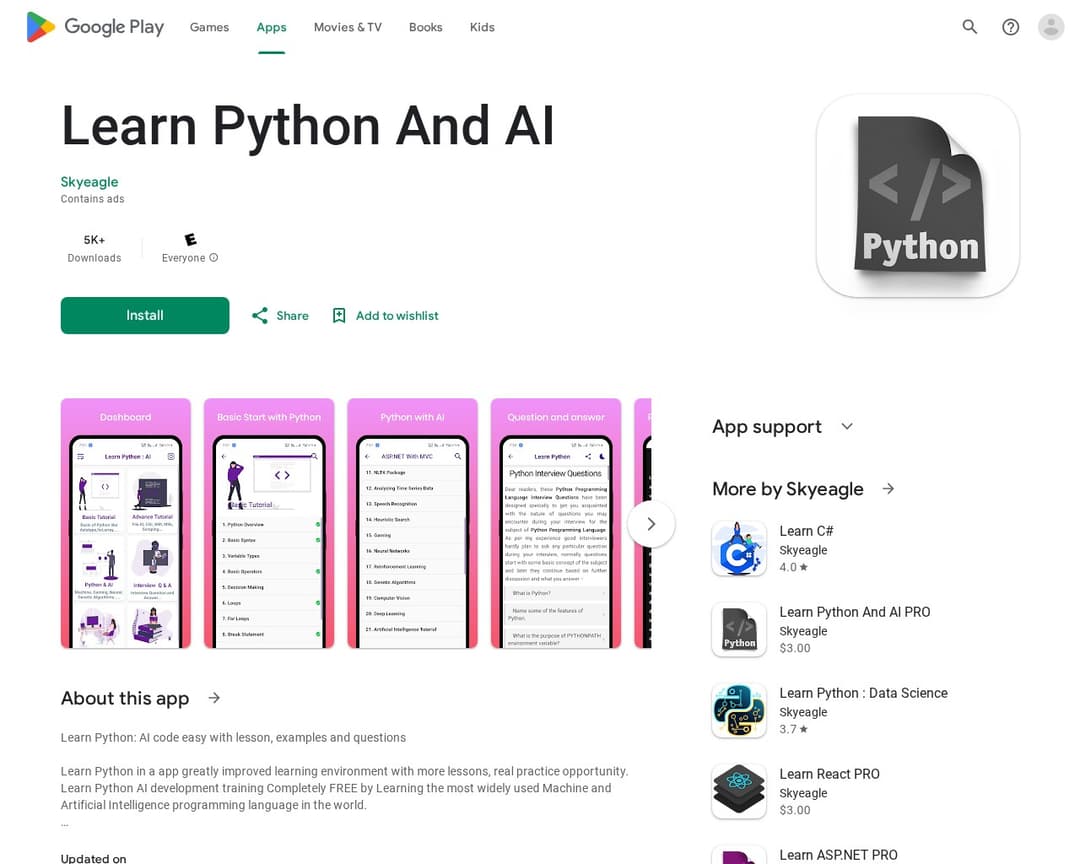
Task: Open the Learn ASP.NET PRO icon
Action: click(x=739, y=854)
